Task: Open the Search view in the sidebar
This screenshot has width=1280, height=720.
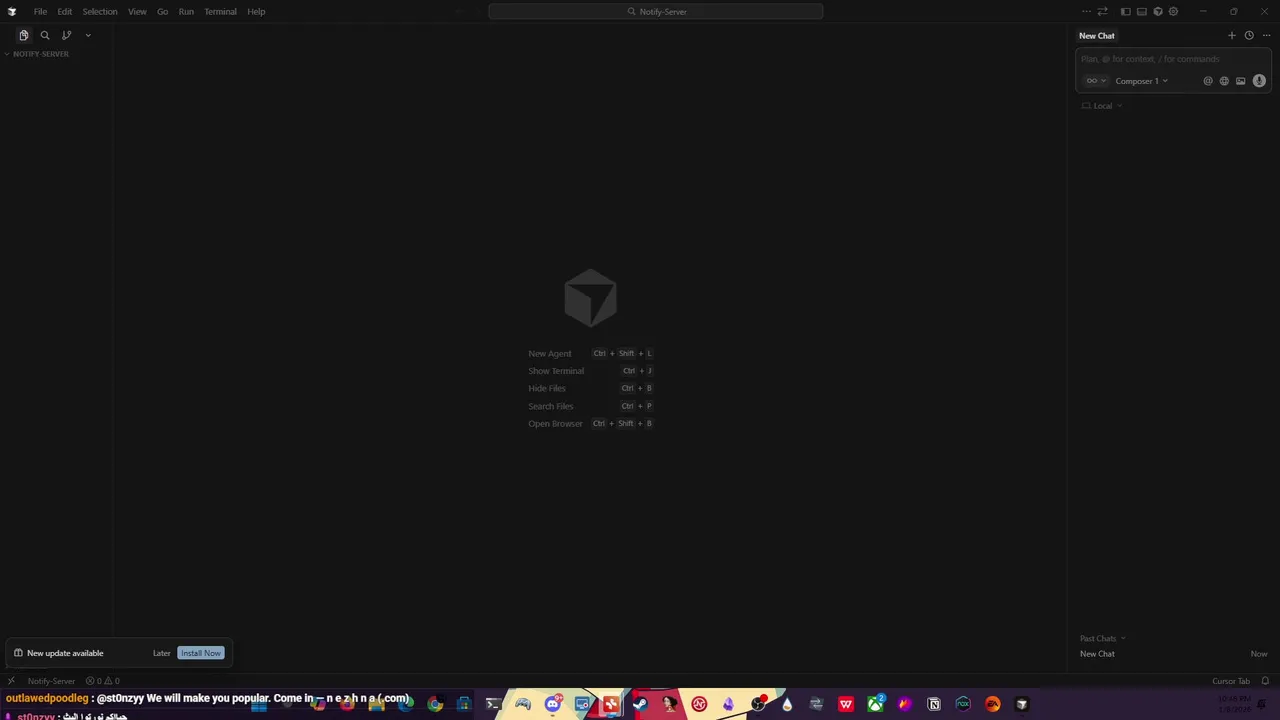Action: [x=45, y=35]
